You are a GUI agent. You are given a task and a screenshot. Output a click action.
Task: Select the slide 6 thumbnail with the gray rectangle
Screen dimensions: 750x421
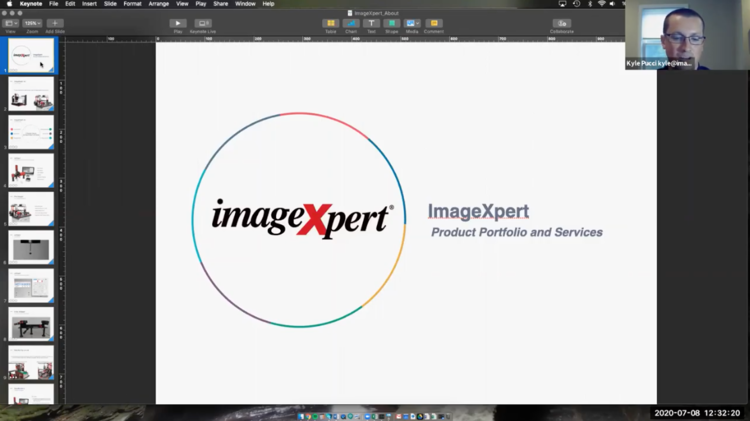click(x=31, y=247)
